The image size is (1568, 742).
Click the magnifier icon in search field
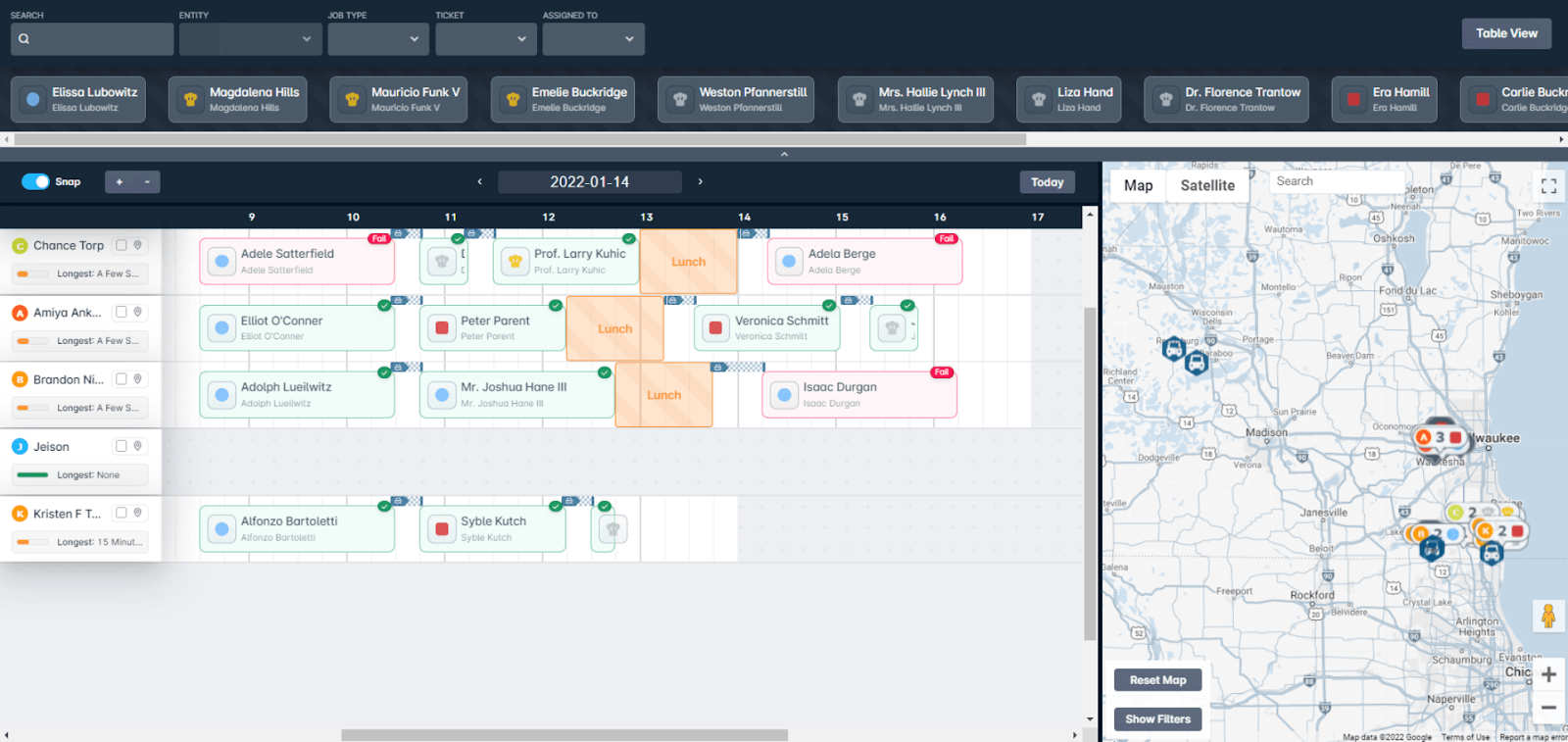pyautogui.click(x=24, y=39)
